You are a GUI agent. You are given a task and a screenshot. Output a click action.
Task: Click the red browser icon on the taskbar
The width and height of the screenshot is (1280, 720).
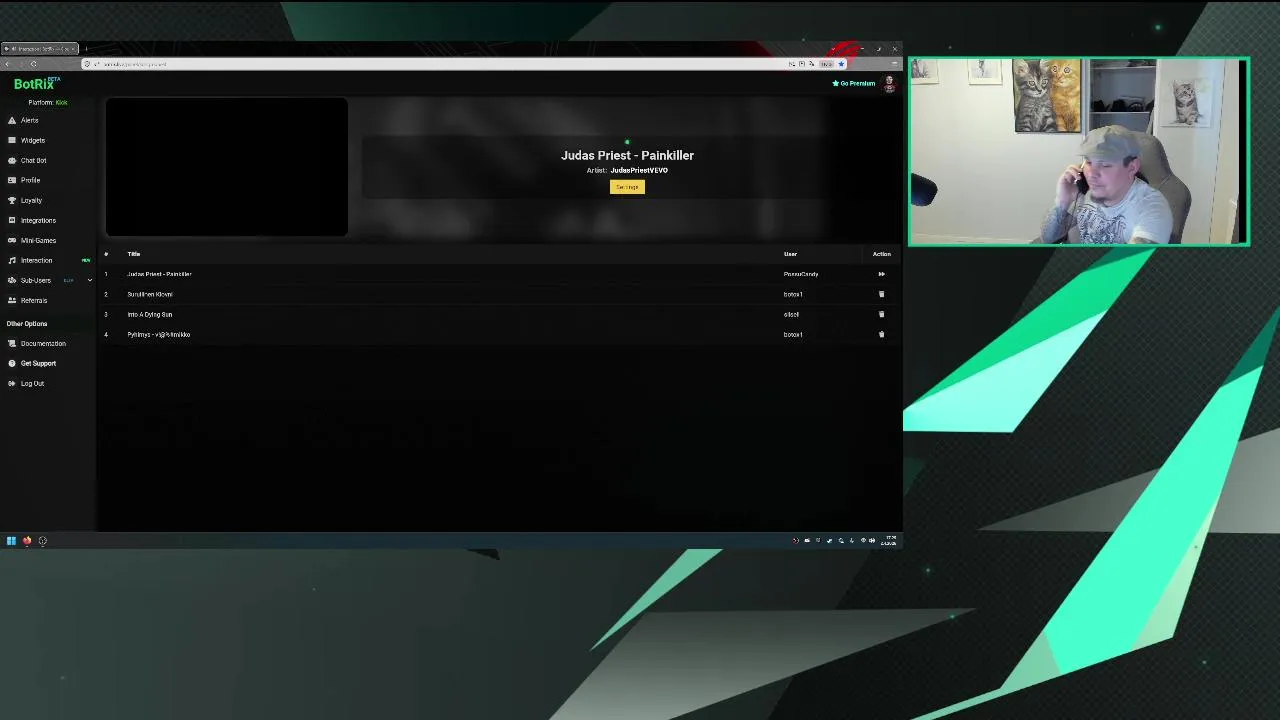pos(27,541)
